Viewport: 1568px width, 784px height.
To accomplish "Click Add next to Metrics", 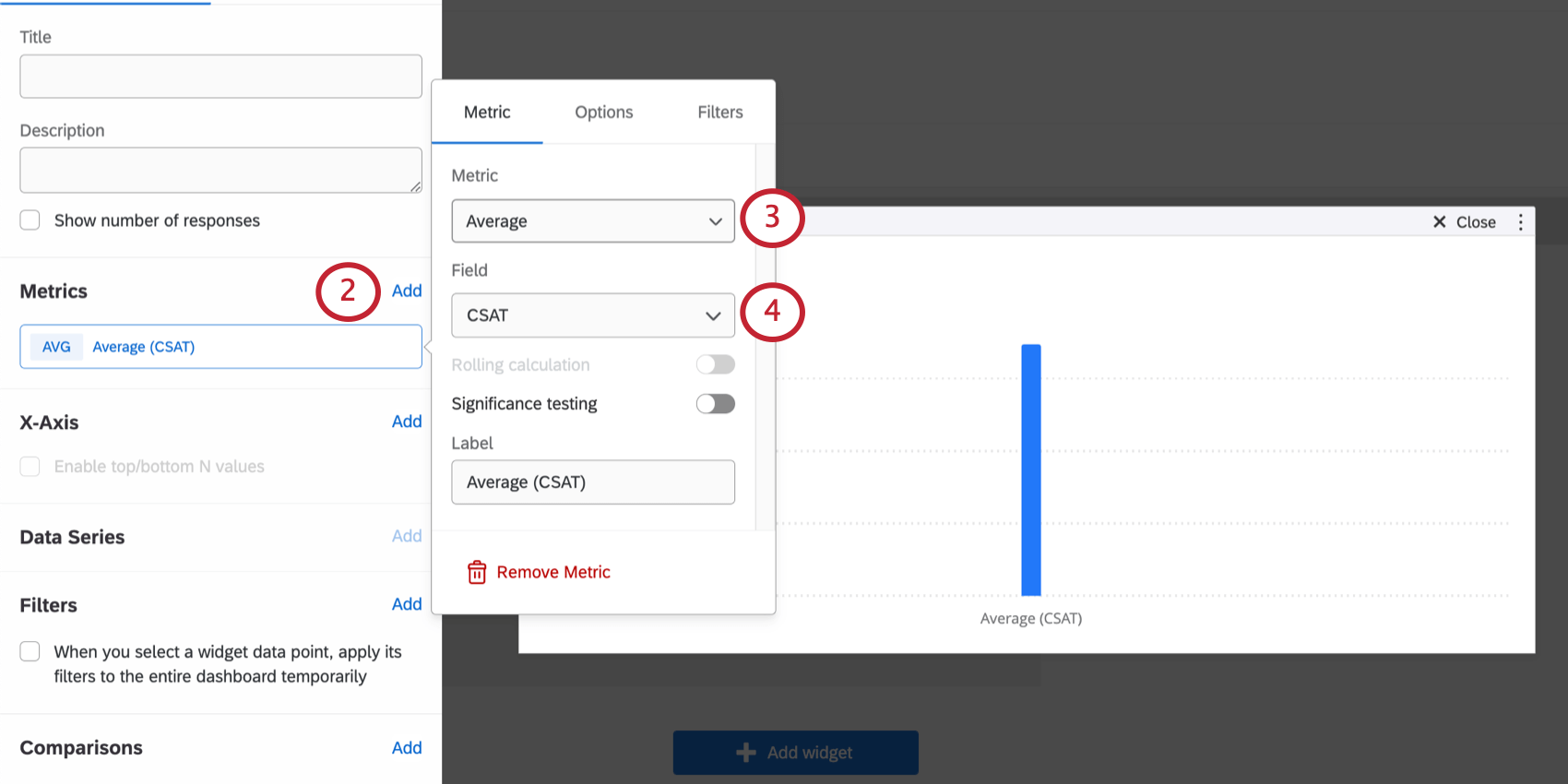I will pyautogui.click(x=407, y=291).
